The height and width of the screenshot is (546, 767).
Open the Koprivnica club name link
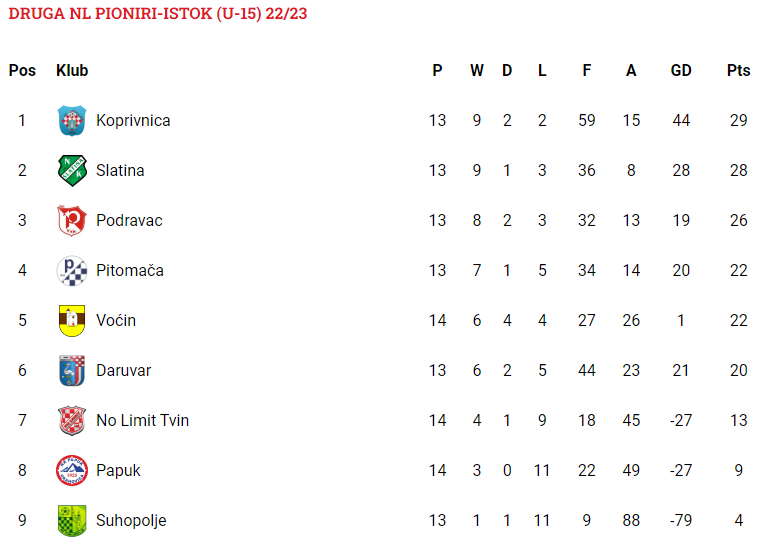133,120
